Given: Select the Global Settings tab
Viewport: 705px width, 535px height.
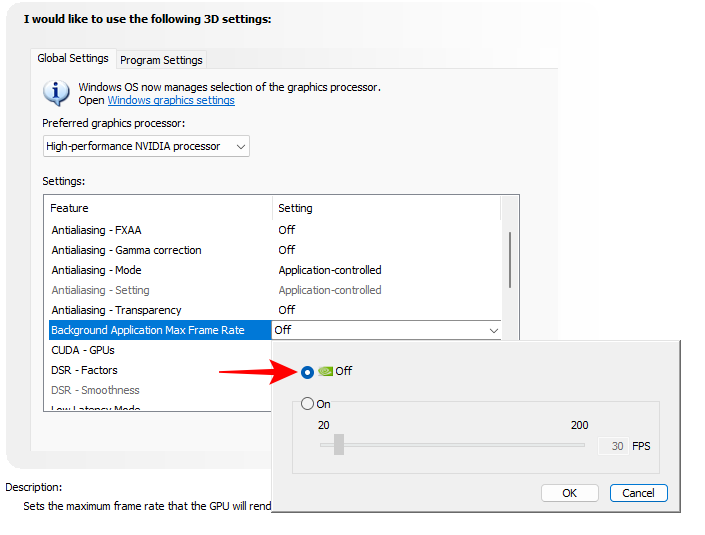Looking at the screenshot, I should tap(73, 59).
